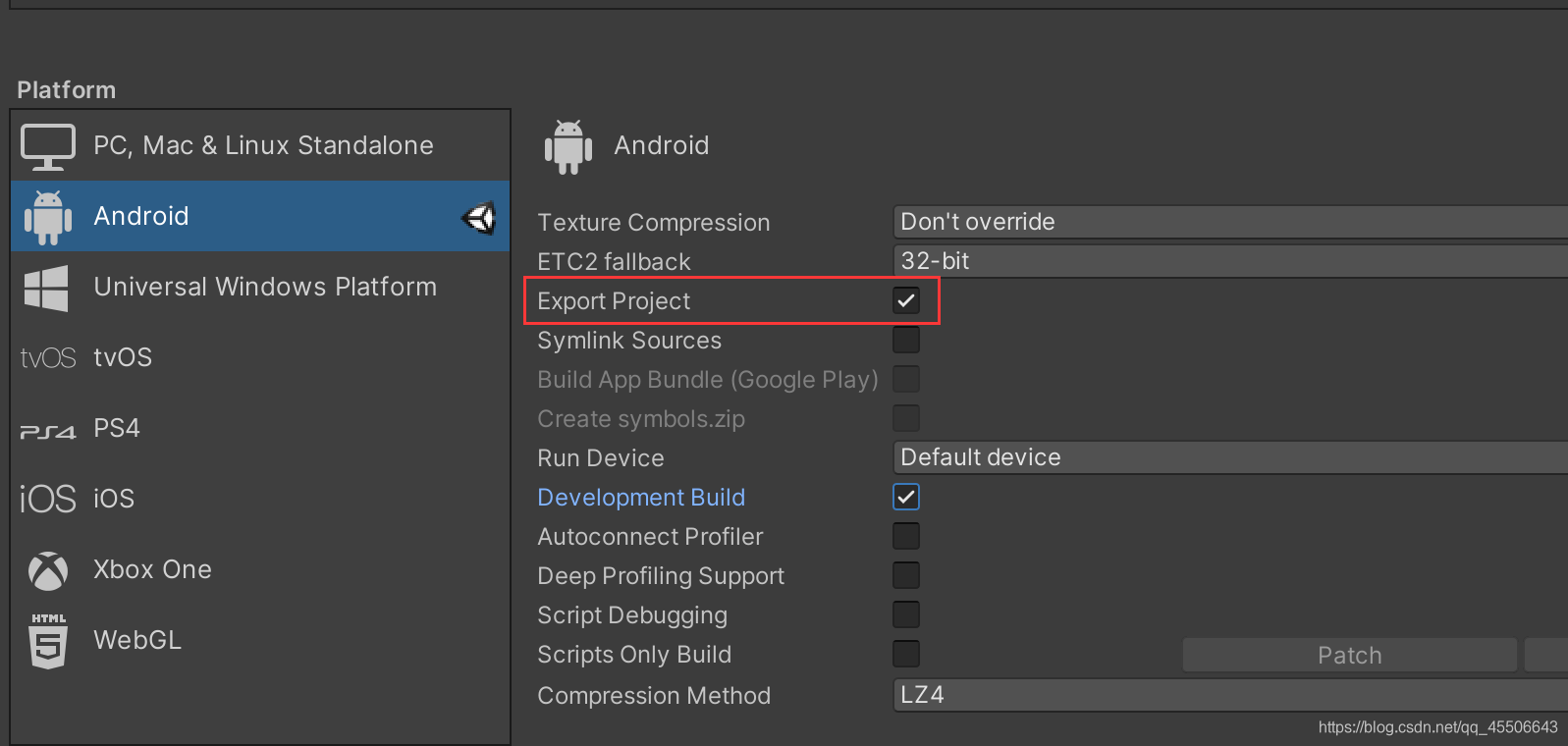Viewport: 1568px width, 746px height.
Task: Enable the Symlink Sources checkbox
Action: 906,340
